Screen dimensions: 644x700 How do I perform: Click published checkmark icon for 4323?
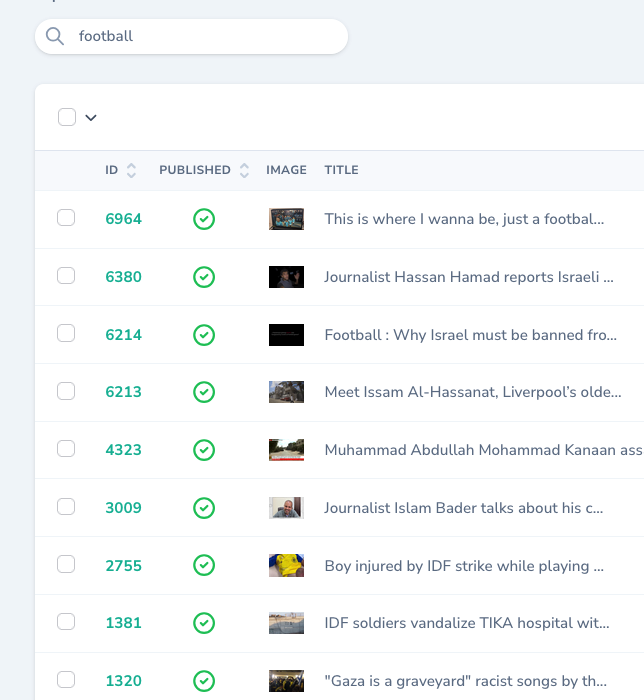(204, 450)
